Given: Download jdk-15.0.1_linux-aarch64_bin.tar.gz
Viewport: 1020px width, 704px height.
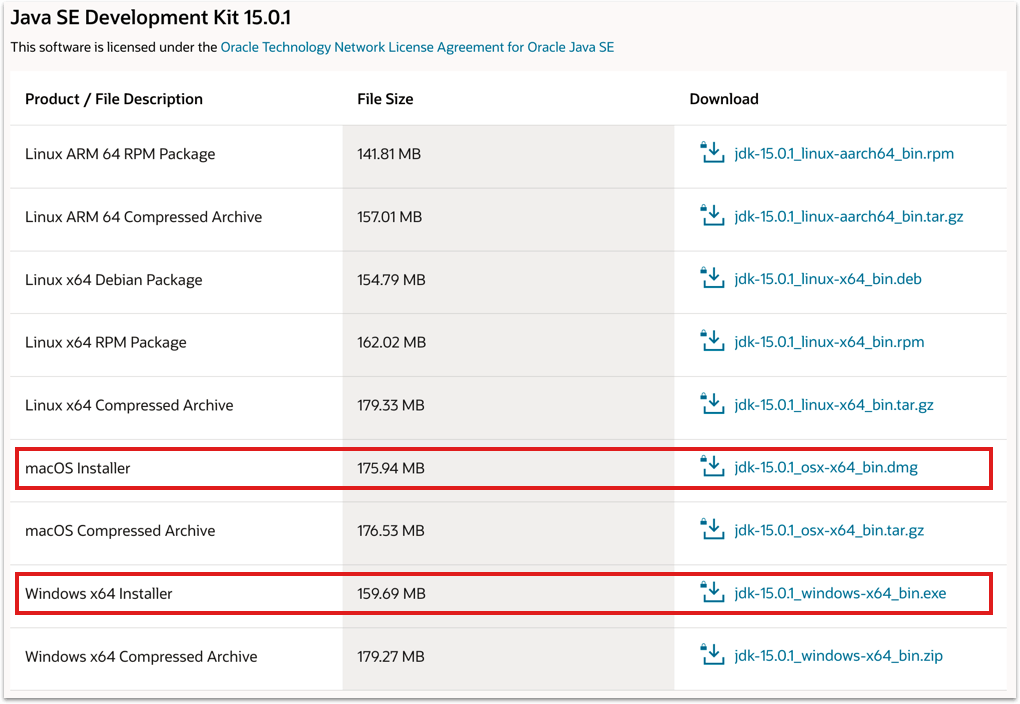Looking at the screenshot, I should click(848, 217).
